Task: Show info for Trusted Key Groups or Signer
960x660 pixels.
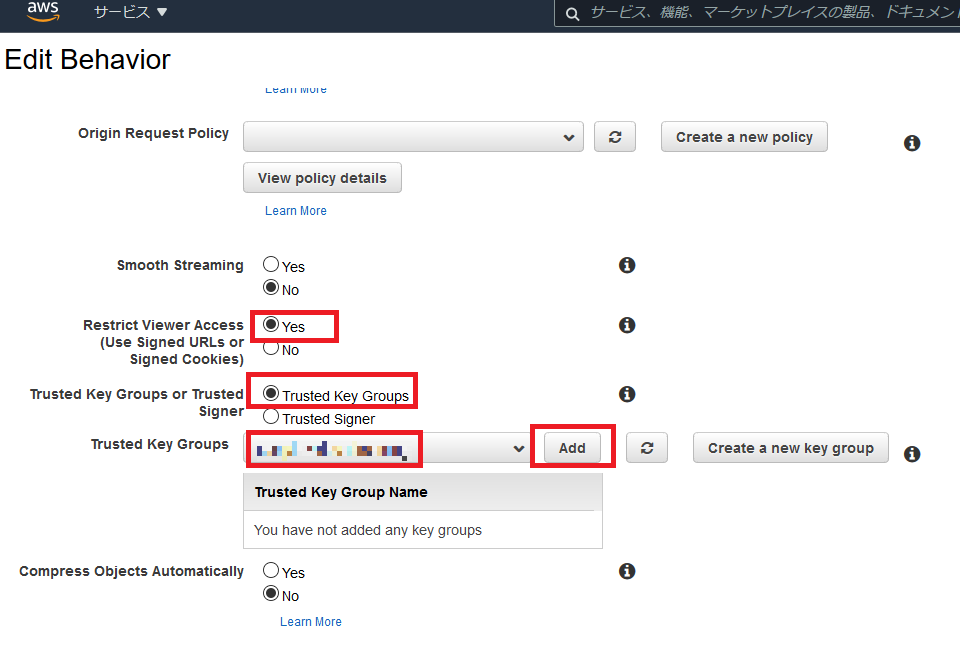Action: point(627,394)
